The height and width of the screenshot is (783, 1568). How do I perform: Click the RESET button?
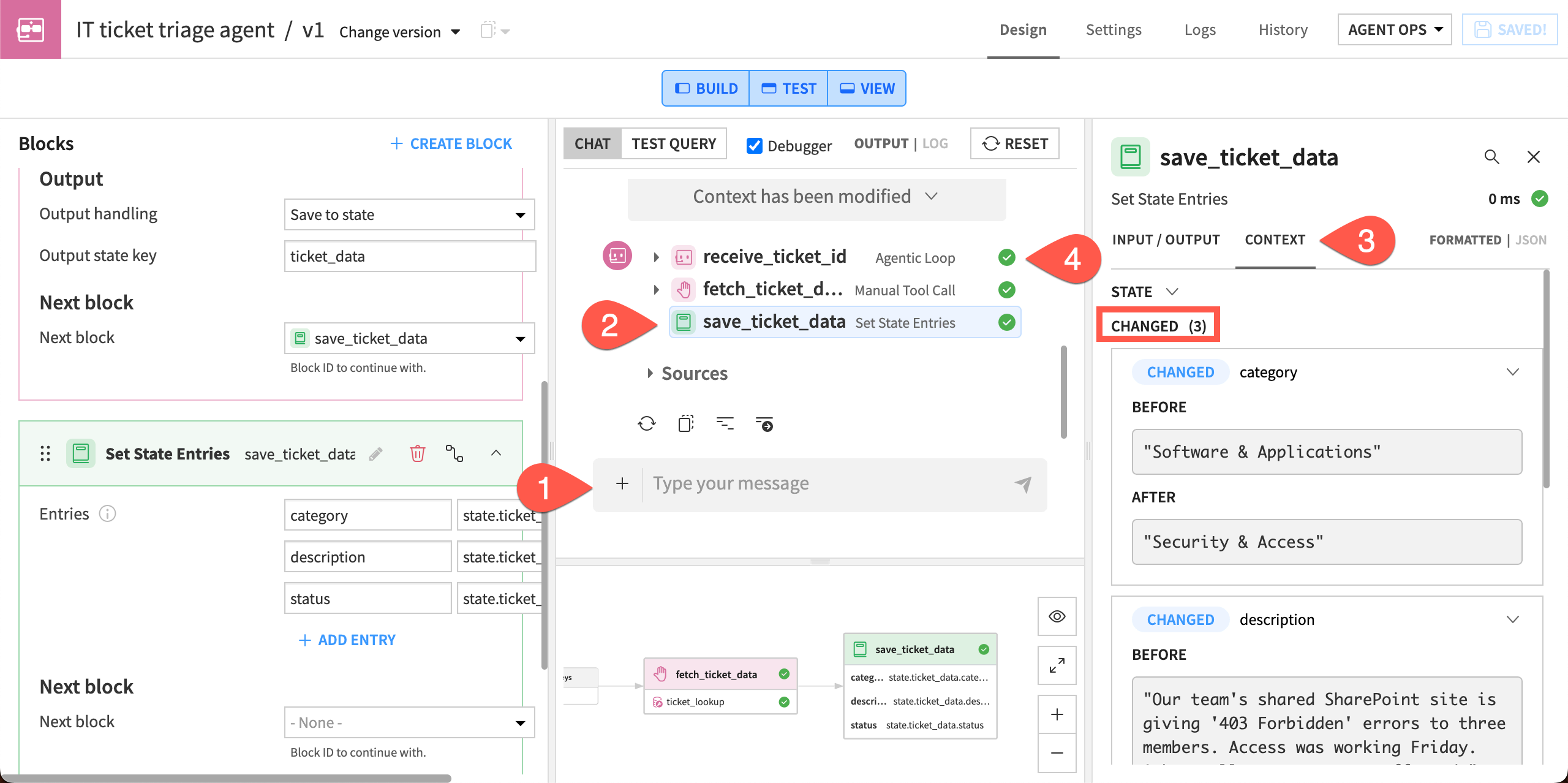1015,143
